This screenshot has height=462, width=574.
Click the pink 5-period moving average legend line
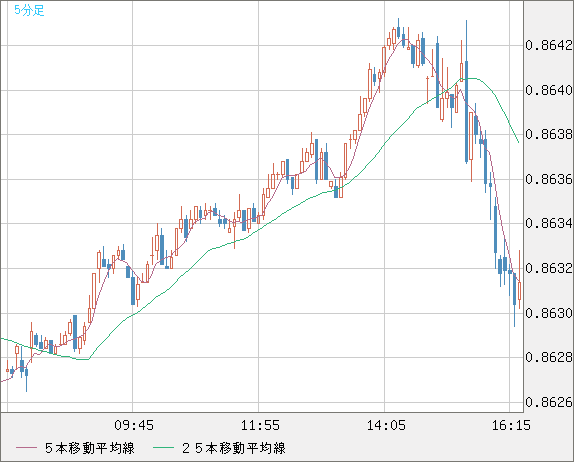coord(26,448)
